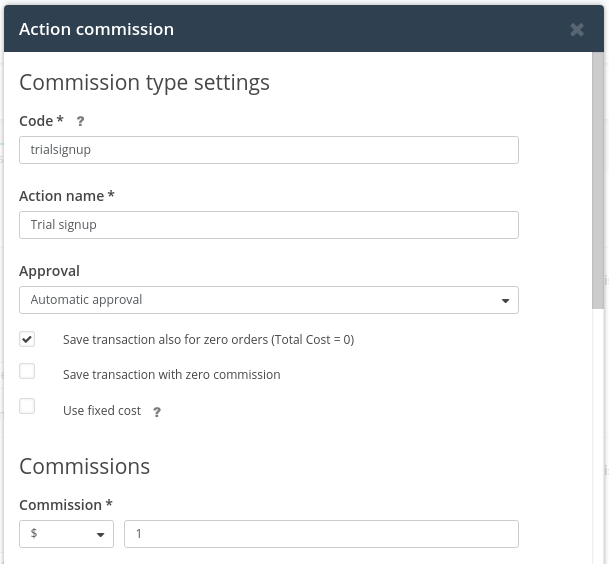Click the Action commission title bar text
This screenshot has height=564, width=609.
96,29
